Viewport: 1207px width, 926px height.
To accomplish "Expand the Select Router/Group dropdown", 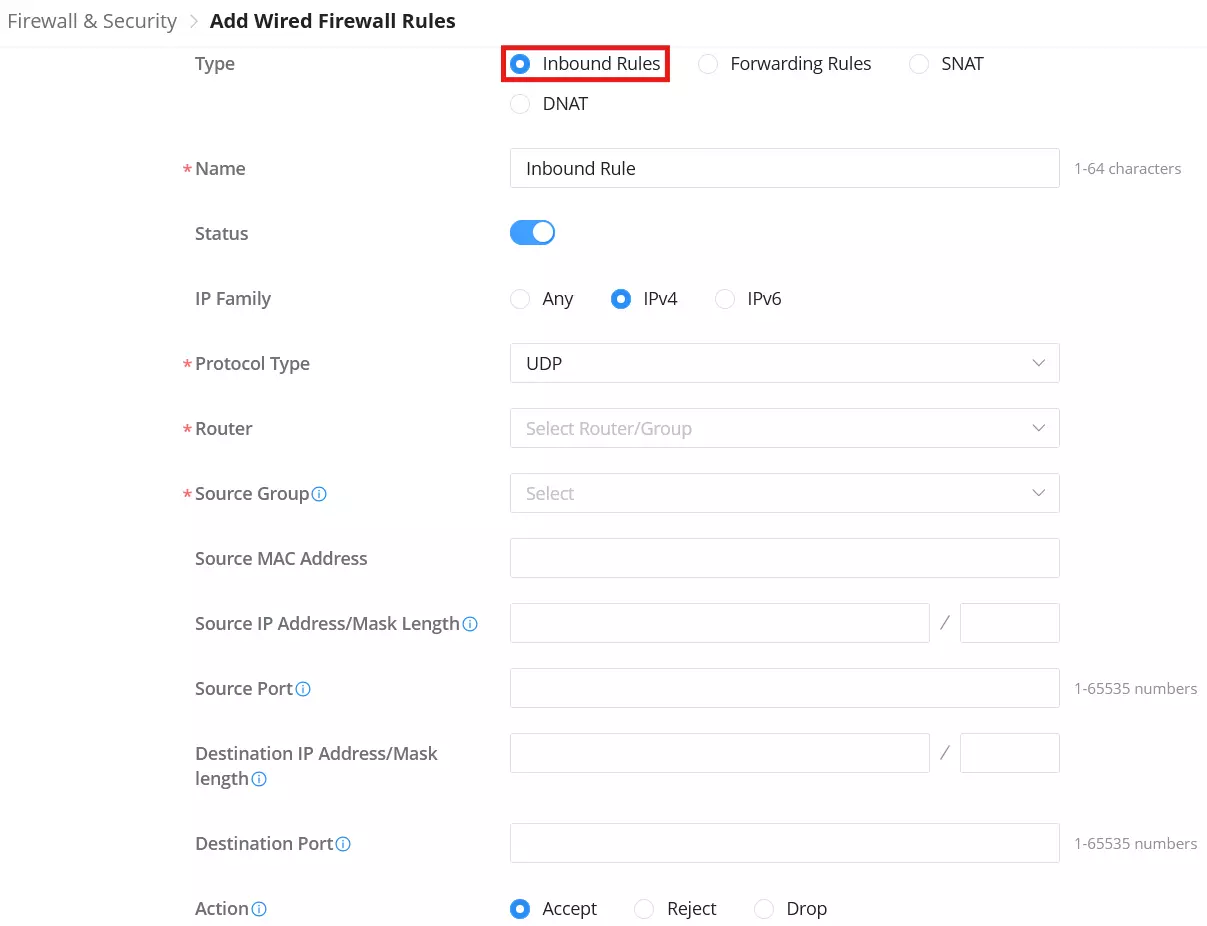I will click(784, 428).
